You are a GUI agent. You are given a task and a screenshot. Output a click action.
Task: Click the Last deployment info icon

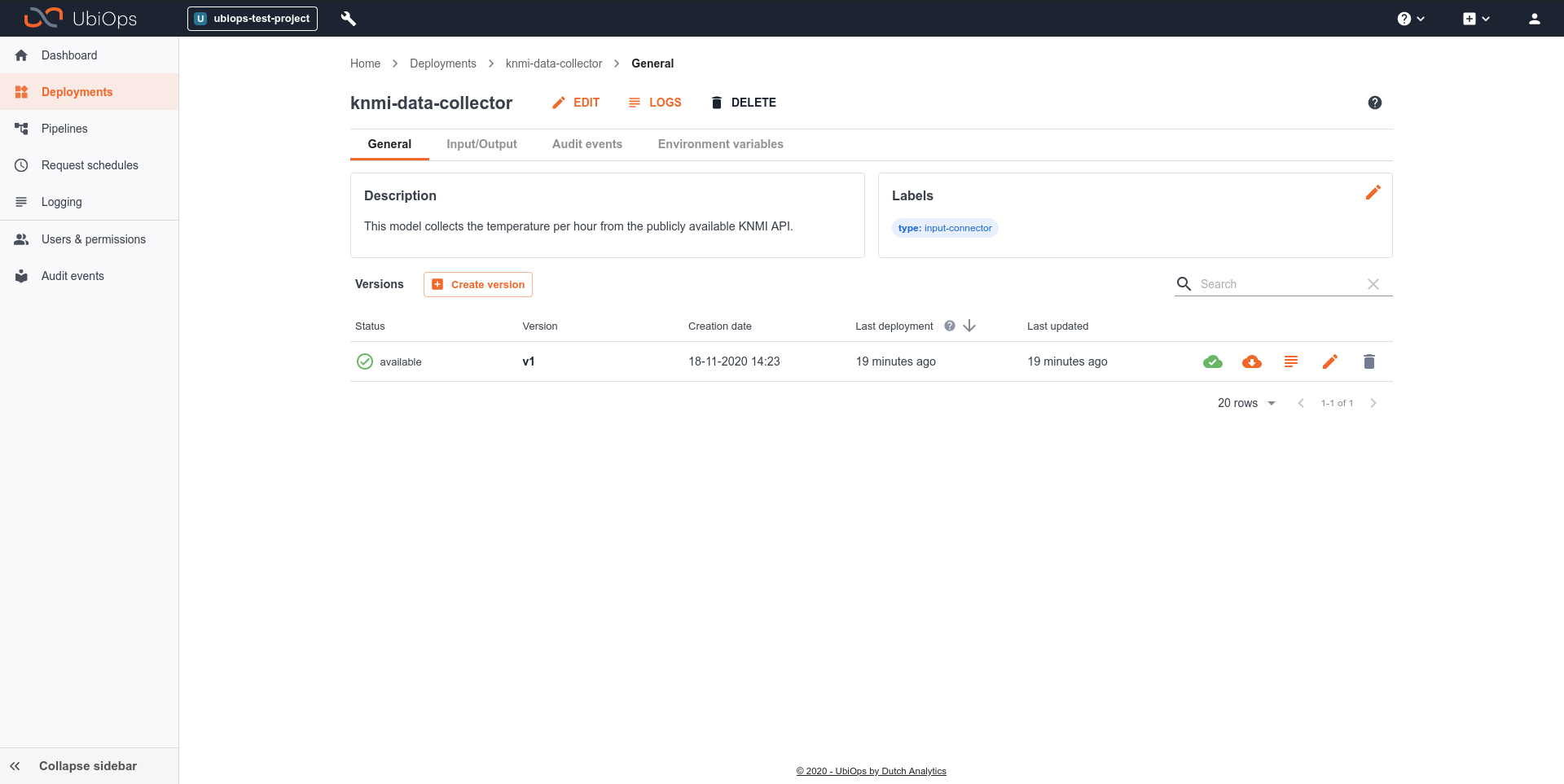coord(950,326)
